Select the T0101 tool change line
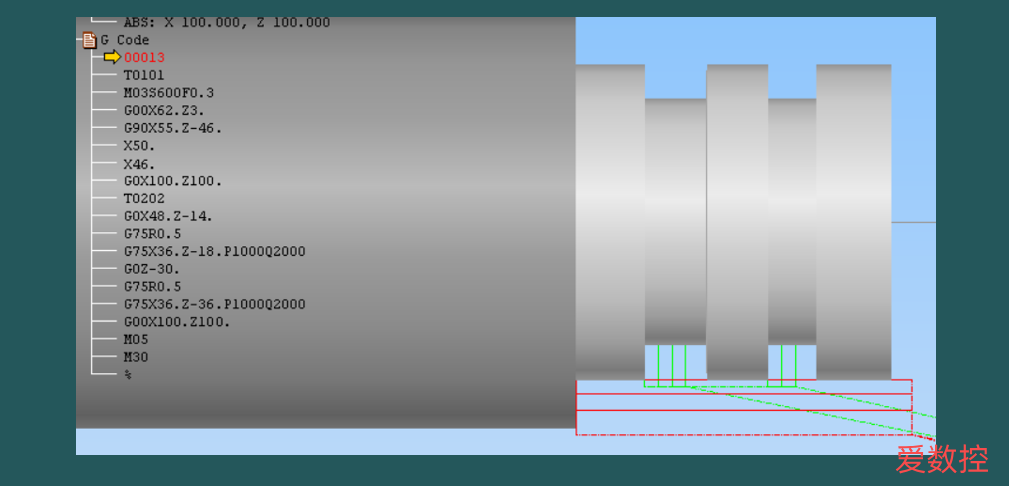1009x486 pixels. coord(144,75)
